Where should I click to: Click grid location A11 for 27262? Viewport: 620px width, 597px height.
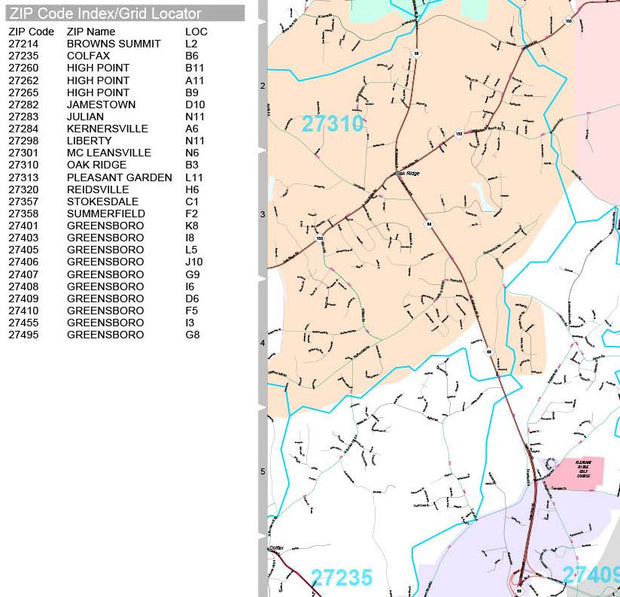[195, 81]
